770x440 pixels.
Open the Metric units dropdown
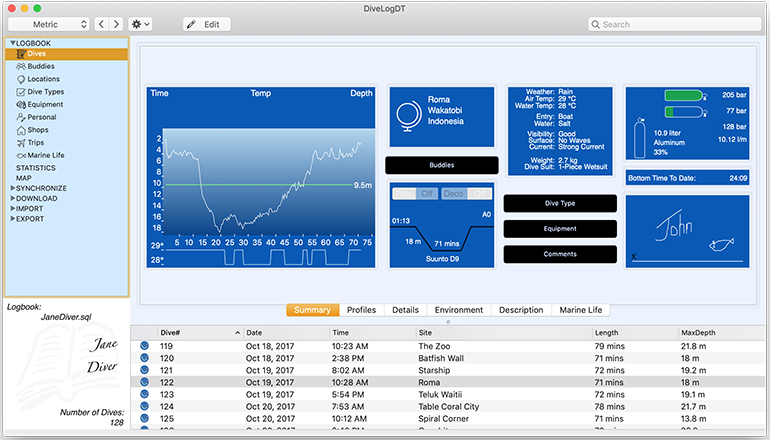point(48,23)
